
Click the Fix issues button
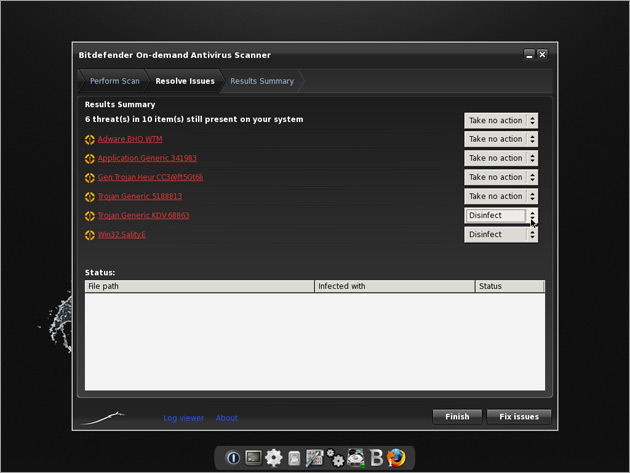(x=519, y=417)
